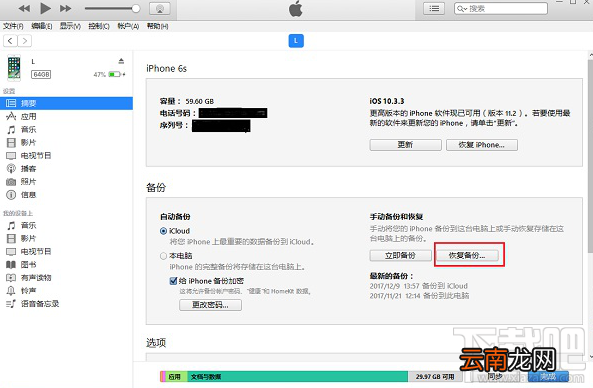Open the 控制(C) menu
The width and height of the screenshot is (593, 388).
[99, 26]
